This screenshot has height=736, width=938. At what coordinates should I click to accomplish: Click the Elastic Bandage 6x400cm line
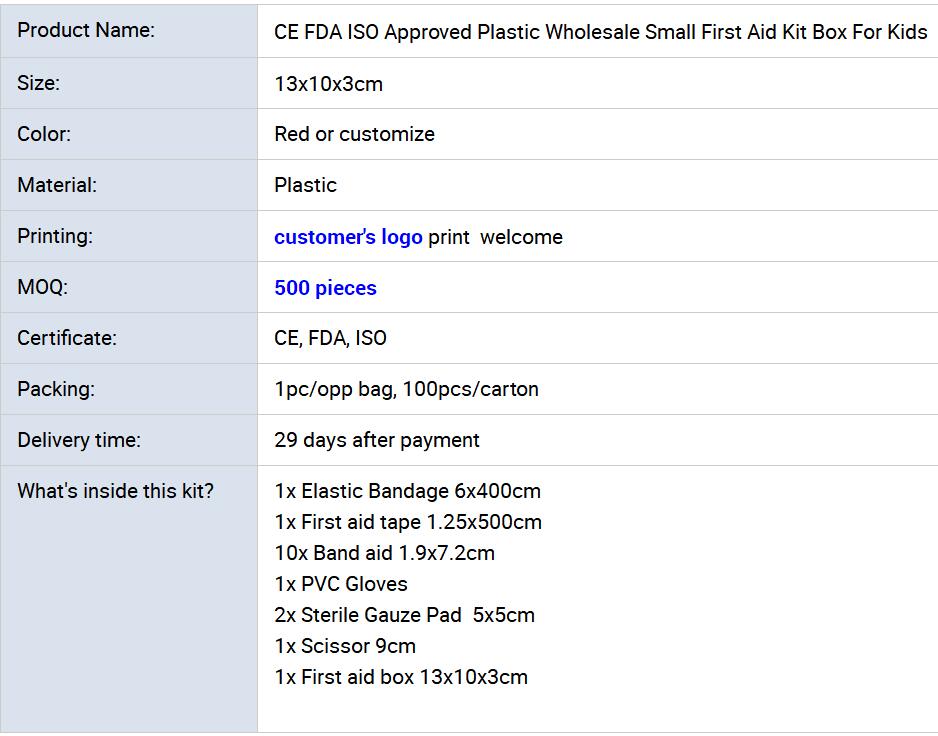[407, 491]
